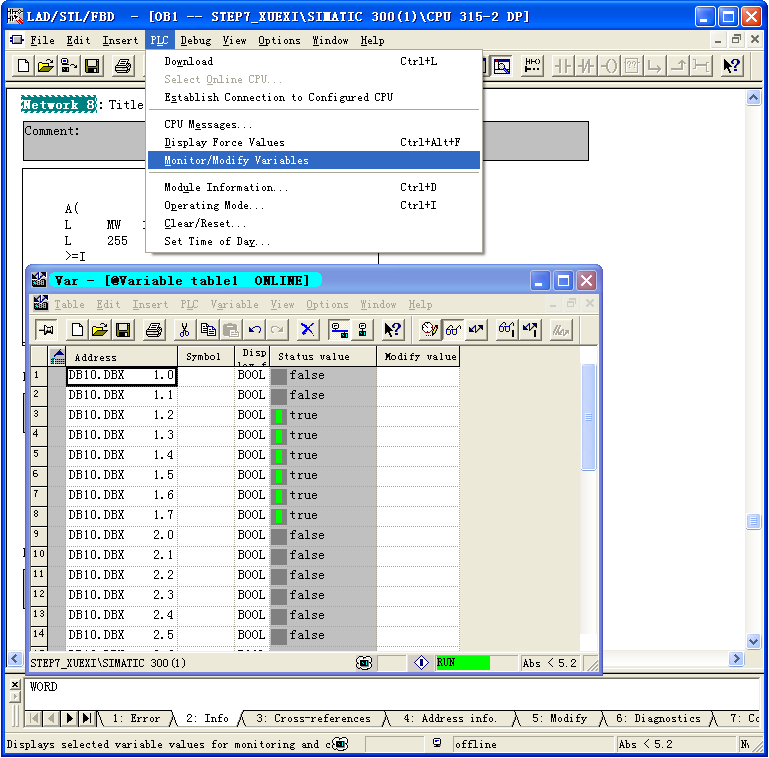Switch to the 4: Address info. tab
This screenshot has width=769, height=758.
click(450, 718)
